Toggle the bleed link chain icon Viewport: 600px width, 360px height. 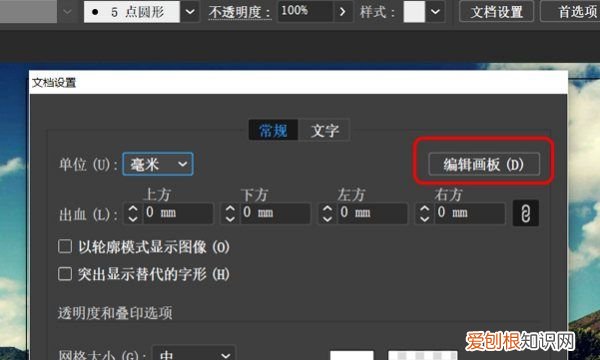point(526,213)
